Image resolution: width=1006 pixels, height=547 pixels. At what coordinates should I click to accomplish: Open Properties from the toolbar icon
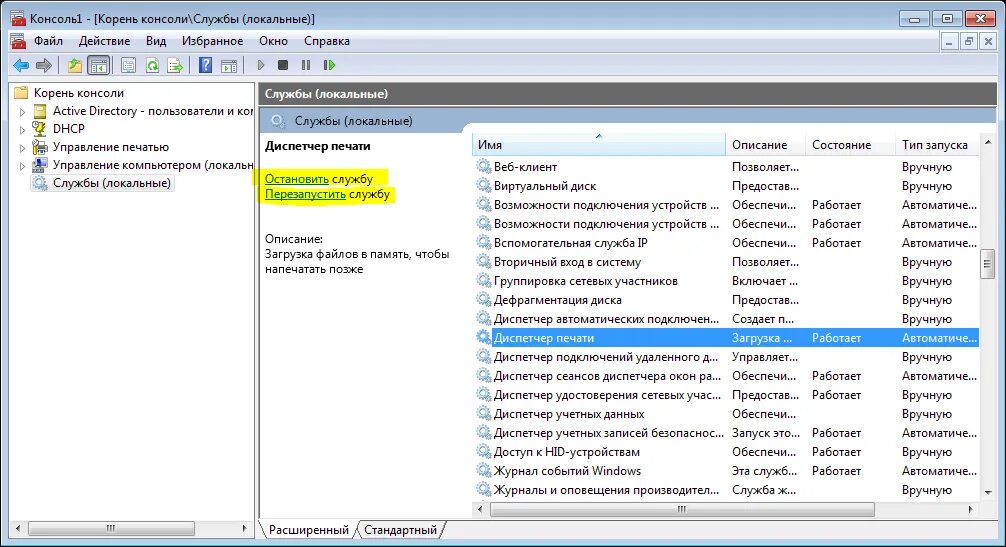pyautogui.click(x=128, y=65)
